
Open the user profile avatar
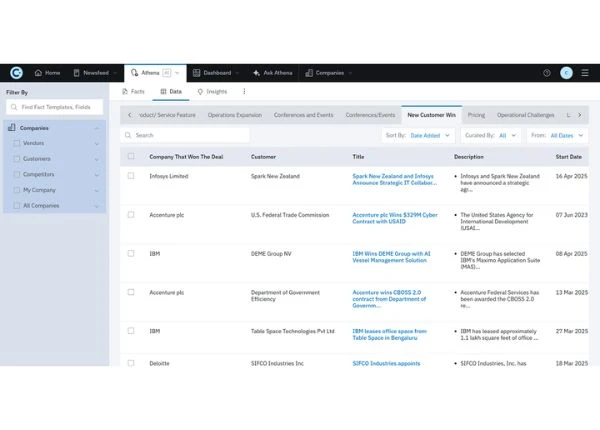coord(566,73)
